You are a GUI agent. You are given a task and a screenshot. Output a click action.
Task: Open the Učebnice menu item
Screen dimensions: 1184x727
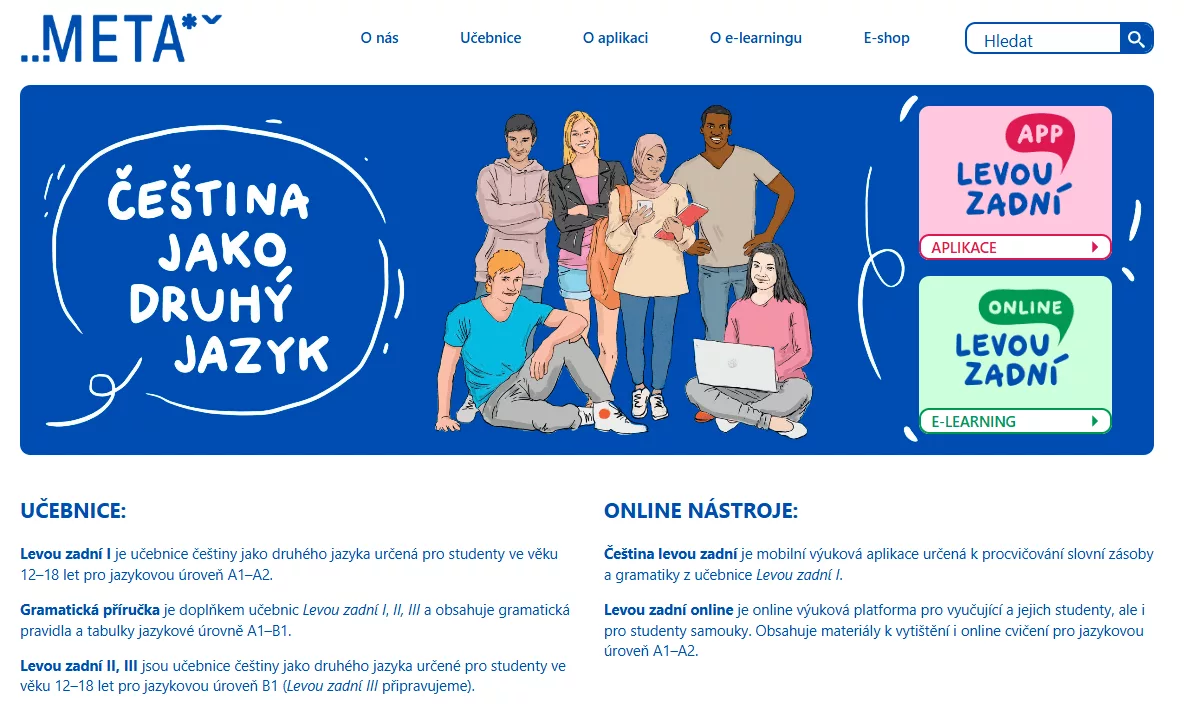click(491, 38)
